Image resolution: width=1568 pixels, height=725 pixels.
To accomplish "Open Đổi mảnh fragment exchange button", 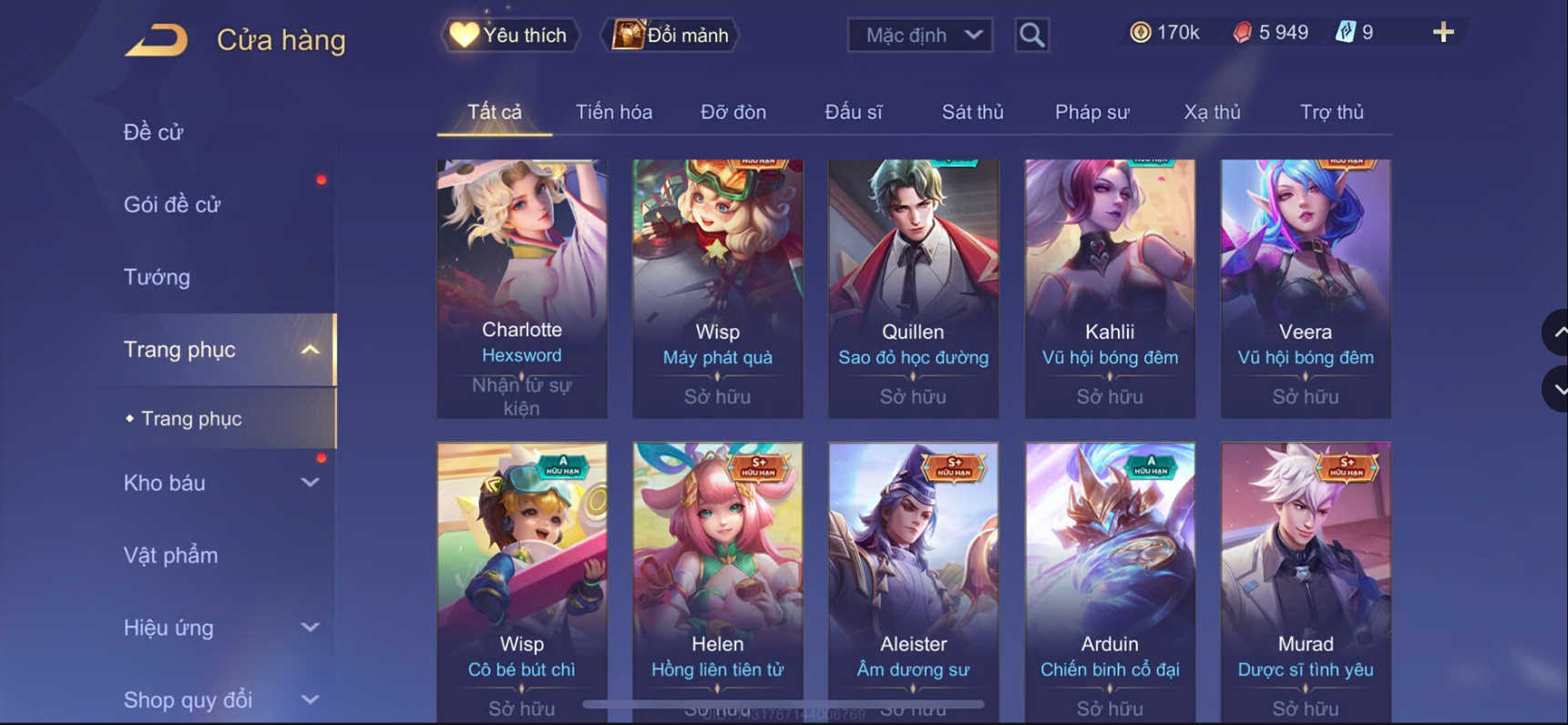I will click(x=671, y=35).
